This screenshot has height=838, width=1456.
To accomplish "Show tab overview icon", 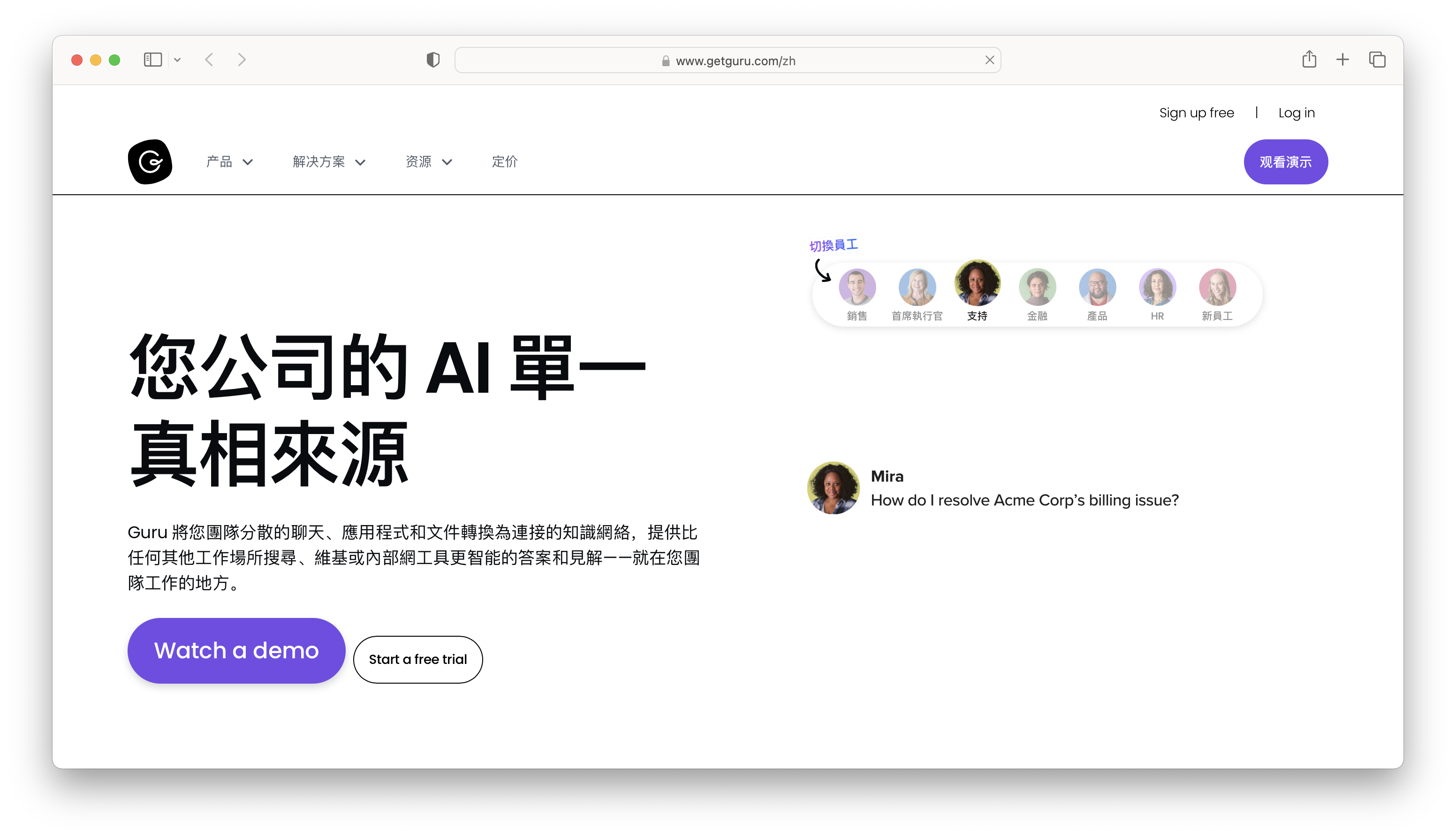I will coord(1377,59).
